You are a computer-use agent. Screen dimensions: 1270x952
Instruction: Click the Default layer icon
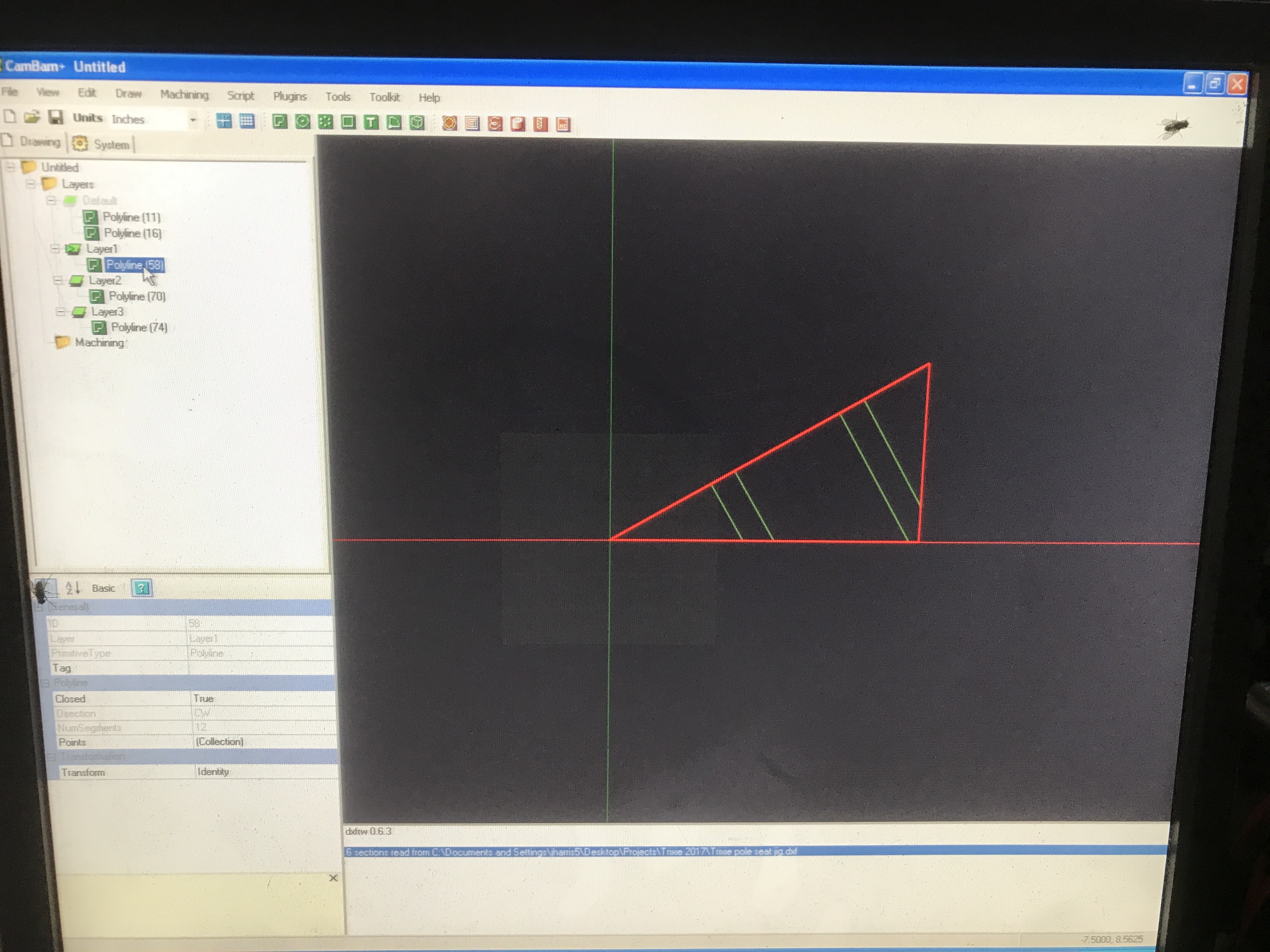click(x=70, y=201)
